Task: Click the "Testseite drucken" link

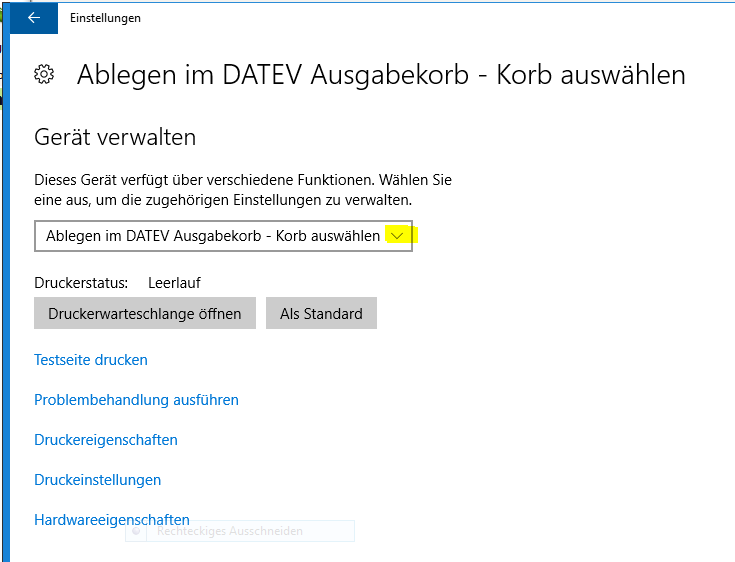Action: 91,360
